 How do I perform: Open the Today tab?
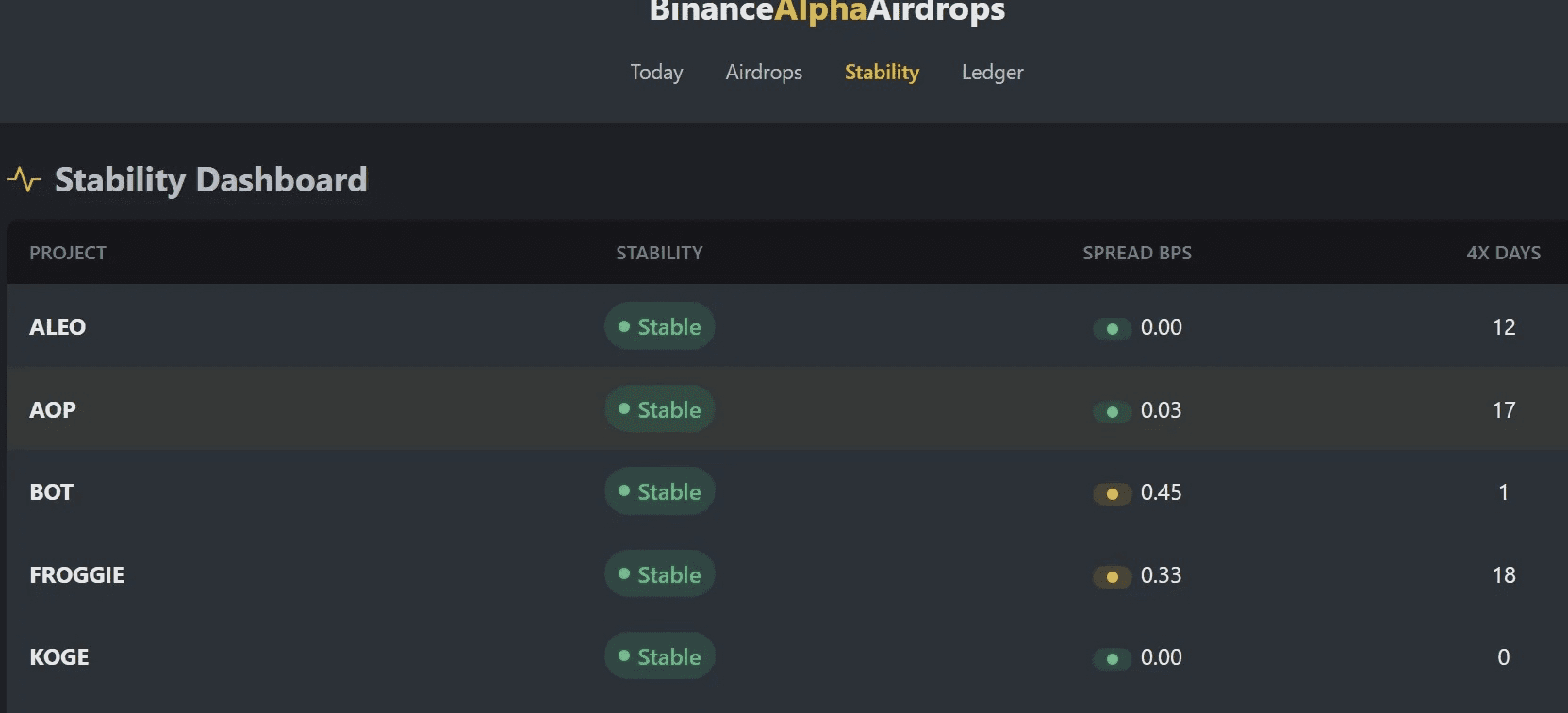tap(656, 73)
